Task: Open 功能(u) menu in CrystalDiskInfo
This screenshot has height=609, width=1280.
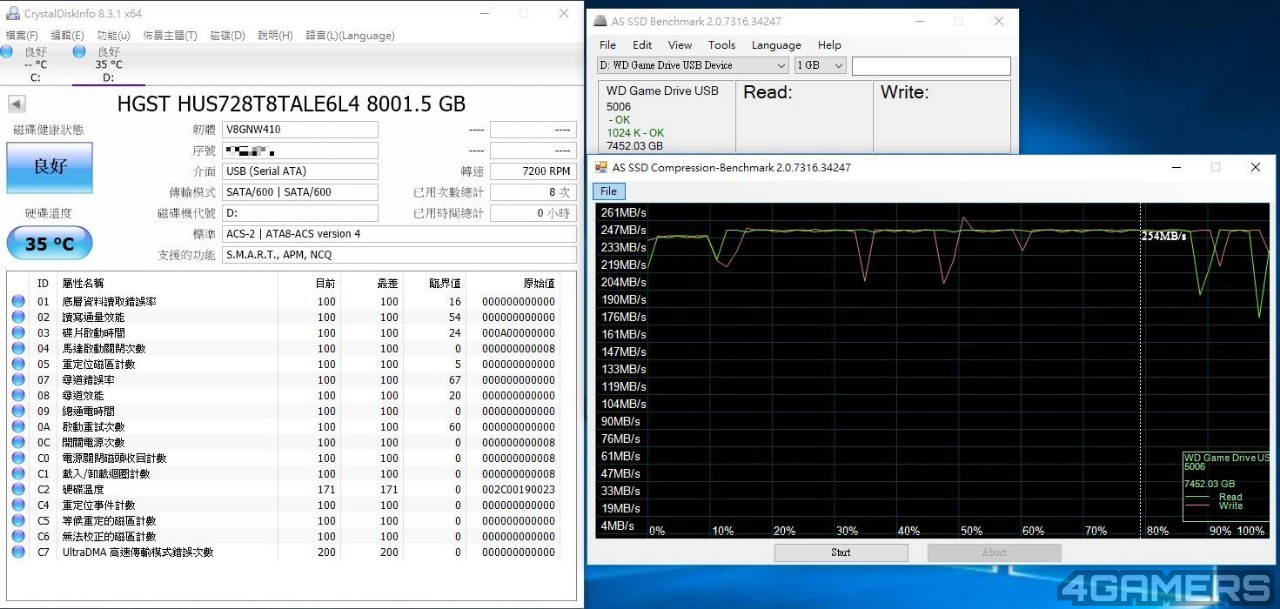Action: tap(113, 35)
